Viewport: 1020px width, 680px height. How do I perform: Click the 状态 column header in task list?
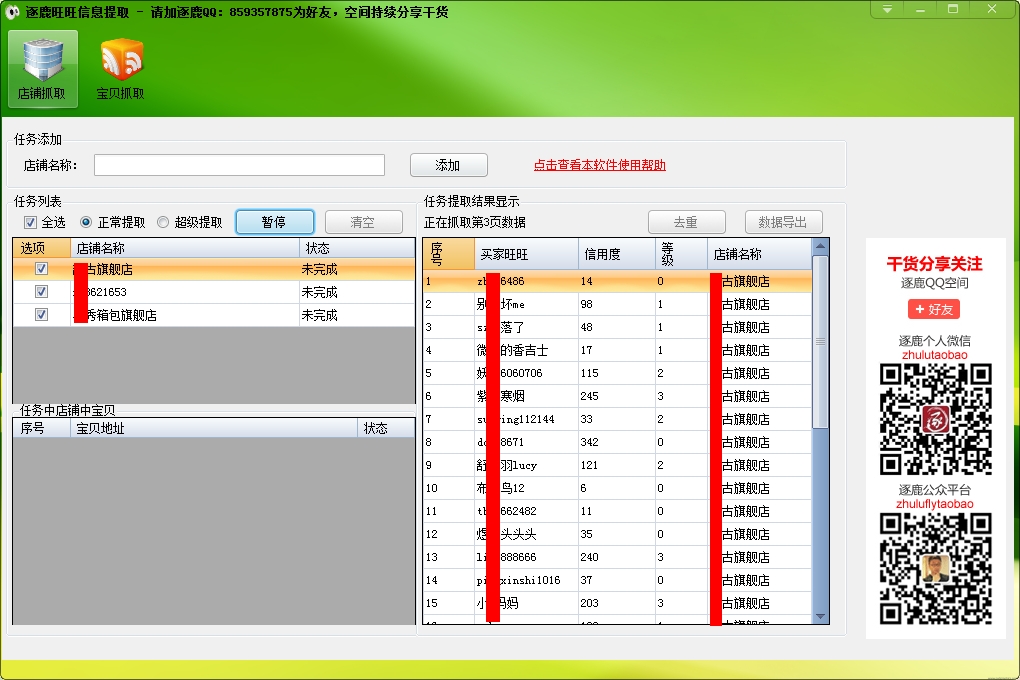(356, 248)
